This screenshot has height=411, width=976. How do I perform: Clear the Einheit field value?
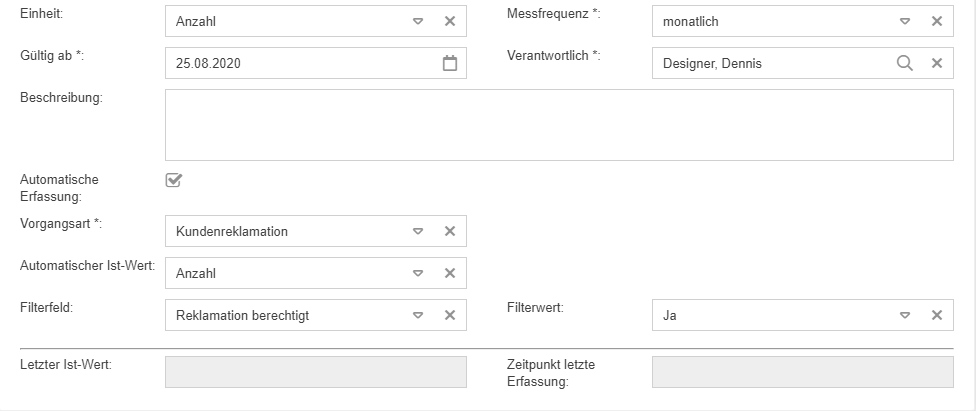coord(450,21)
